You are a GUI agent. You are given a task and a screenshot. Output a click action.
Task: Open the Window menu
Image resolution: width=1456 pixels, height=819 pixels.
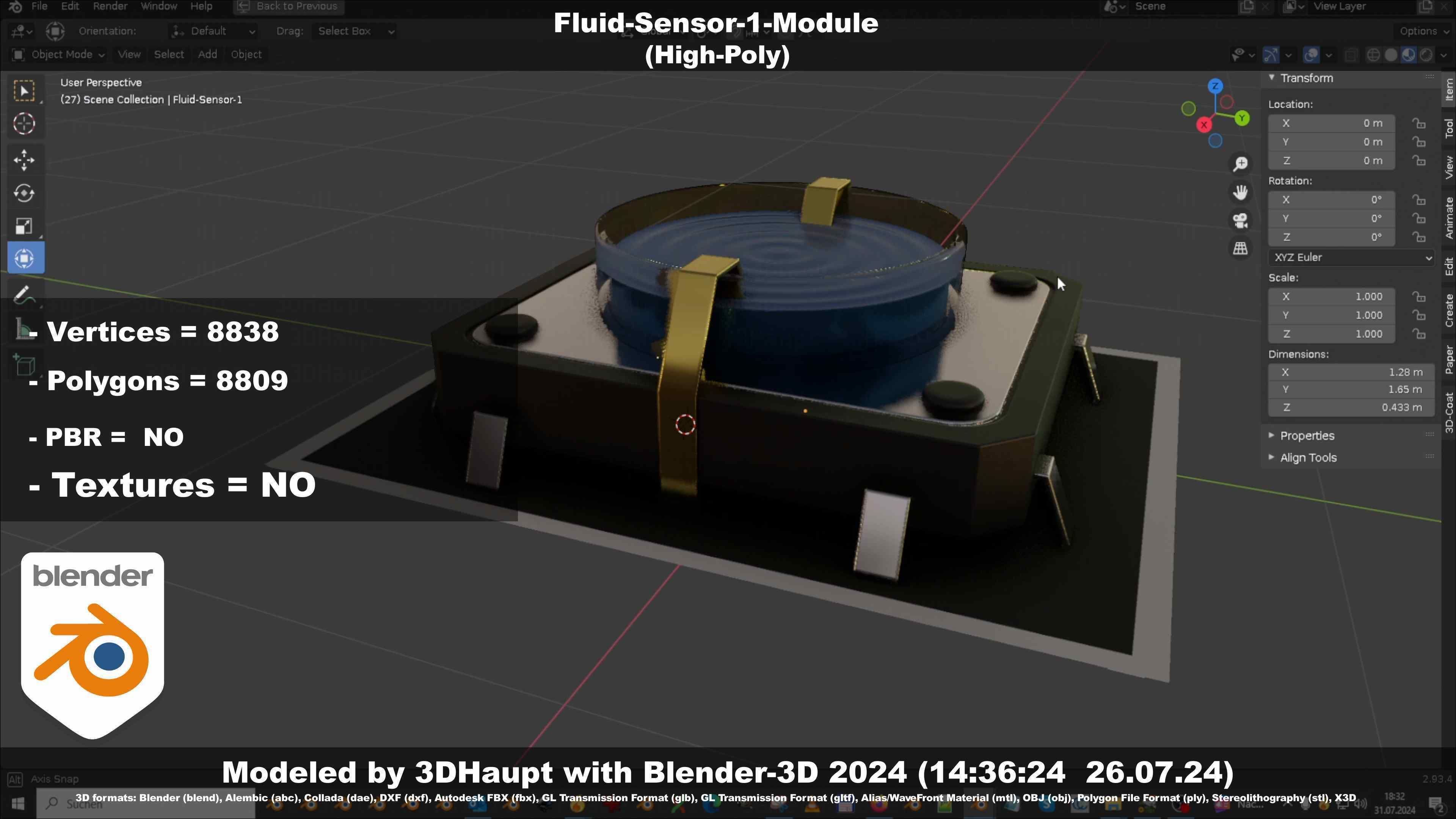click(x=159, y=6)
